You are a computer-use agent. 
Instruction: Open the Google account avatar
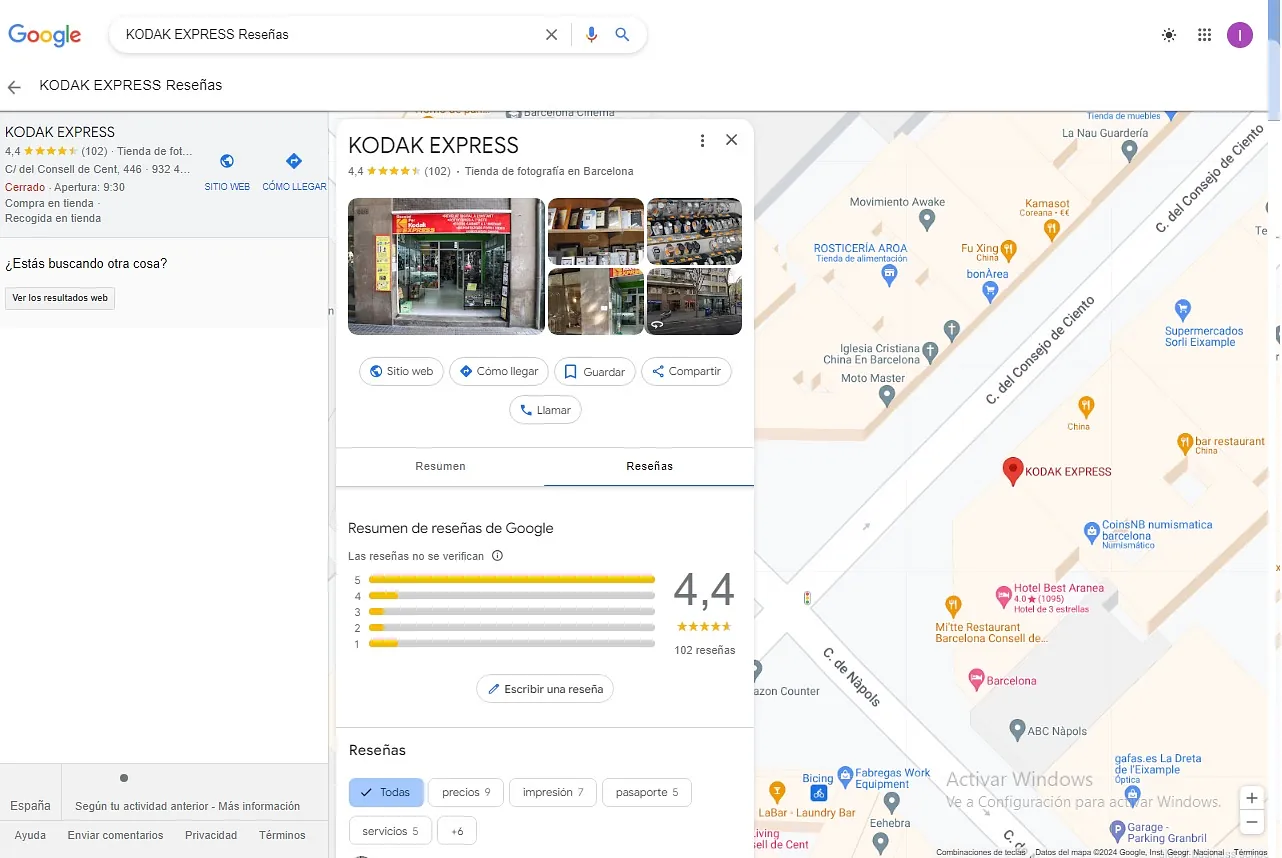click(x=1240, y=35)
